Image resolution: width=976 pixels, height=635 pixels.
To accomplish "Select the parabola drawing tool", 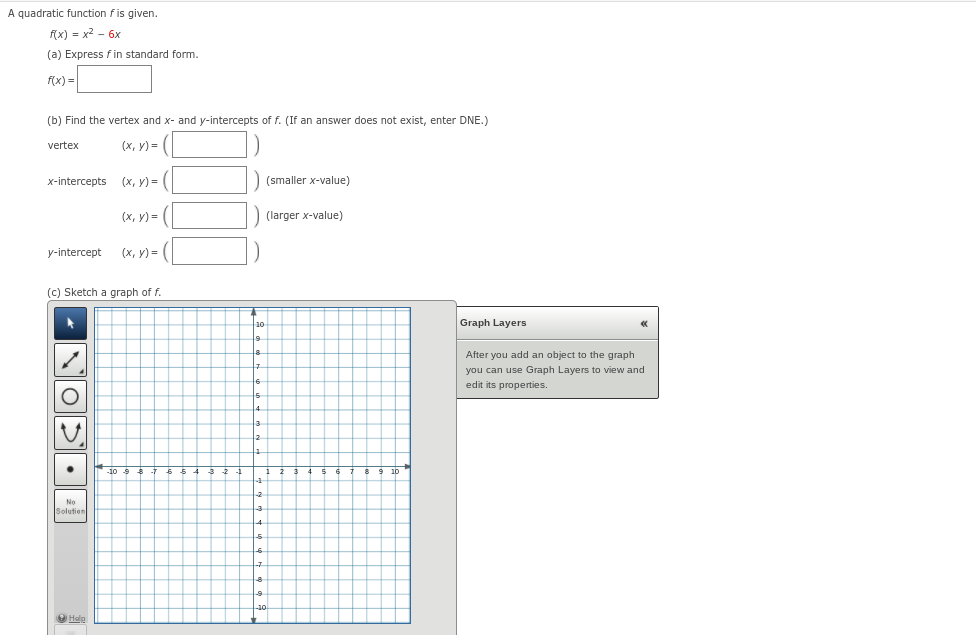I will (69, 432).
